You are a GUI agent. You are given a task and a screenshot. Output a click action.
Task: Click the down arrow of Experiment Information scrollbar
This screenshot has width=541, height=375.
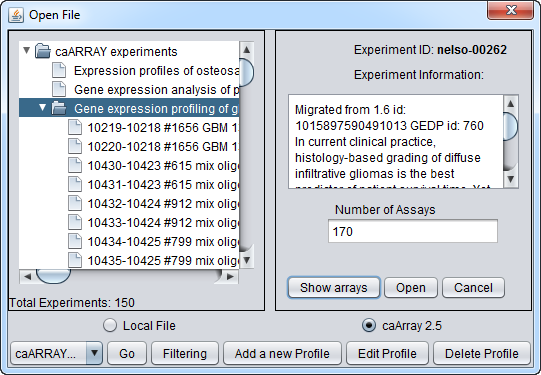coord(511,179)
